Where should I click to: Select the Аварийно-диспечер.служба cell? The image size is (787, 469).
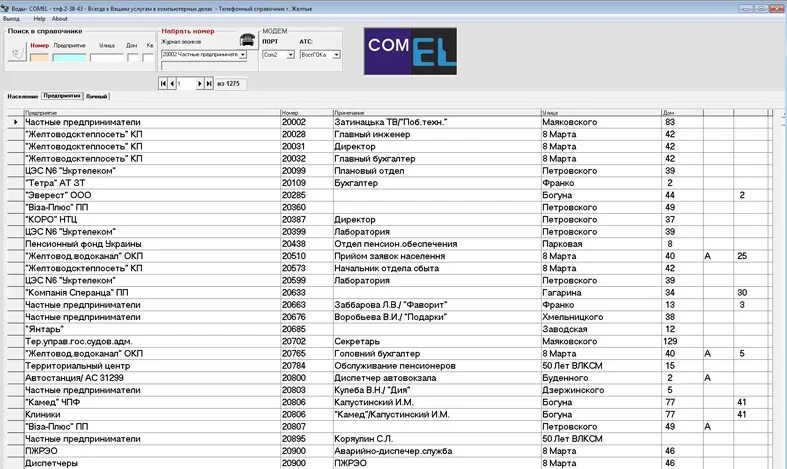[437, 451]
